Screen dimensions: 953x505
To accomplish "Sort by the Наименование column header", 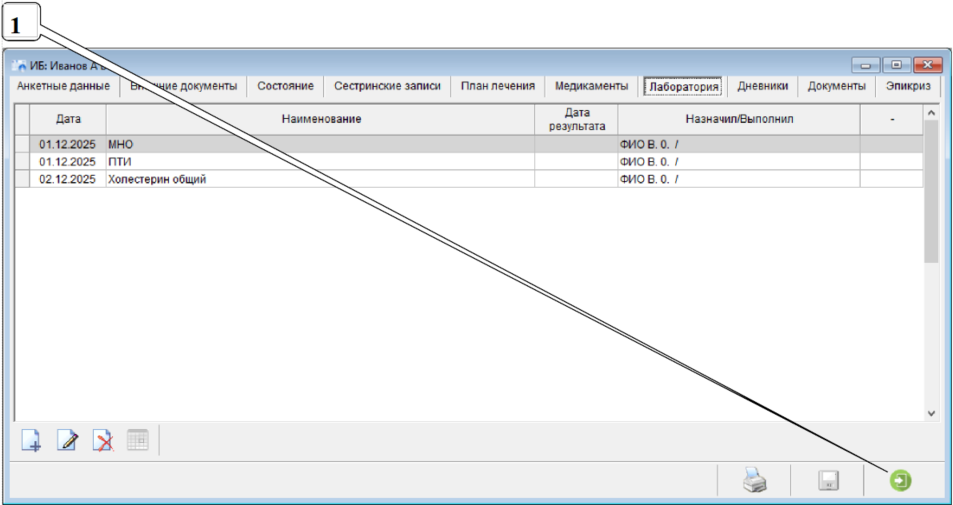I will pyautogui.click(x=320, y=119).
